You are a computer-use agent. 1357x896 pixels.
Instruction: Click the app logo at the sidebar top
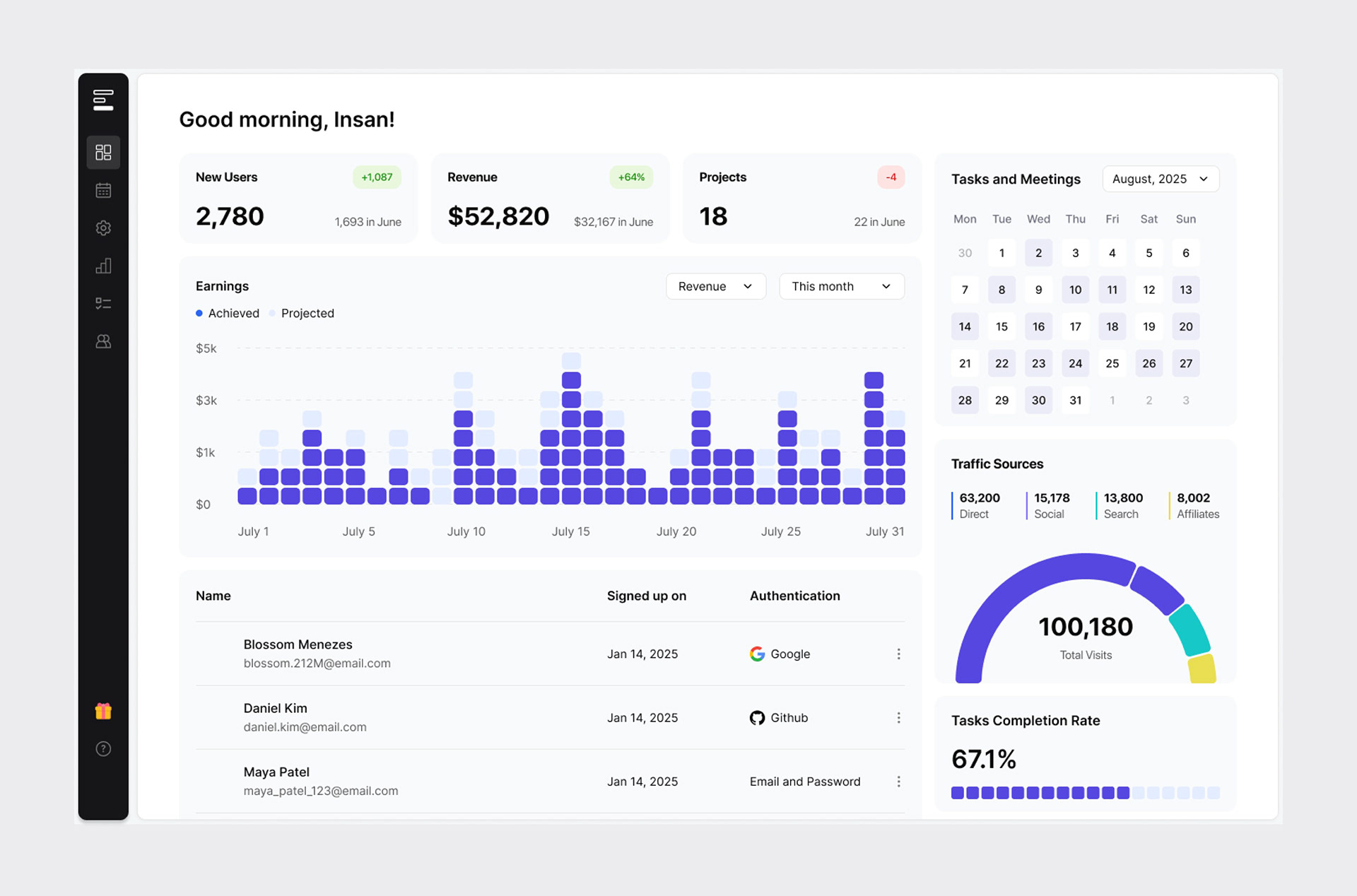(103, 100)
